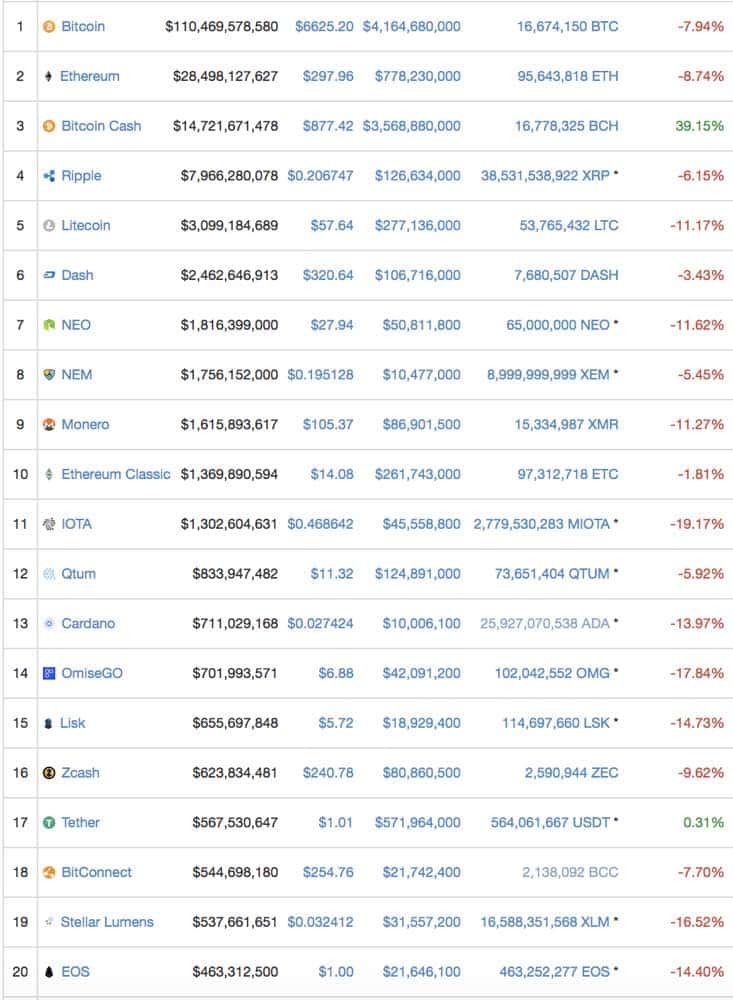Image resolution: width=733 pixels, height=1000 pixels.
Task: Click the NEO green logo icon
Action: pyautogui.click(x=49, y=325)
